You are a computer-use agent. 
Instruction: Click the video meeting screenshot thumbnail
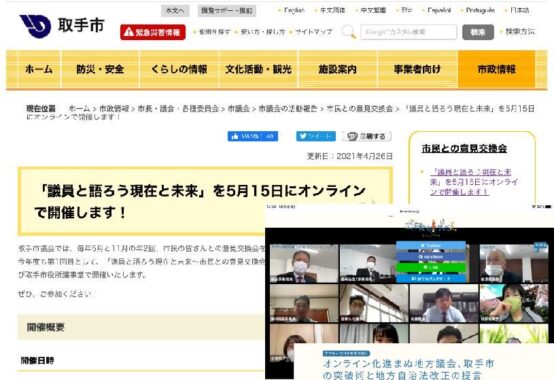pos(409,291)
